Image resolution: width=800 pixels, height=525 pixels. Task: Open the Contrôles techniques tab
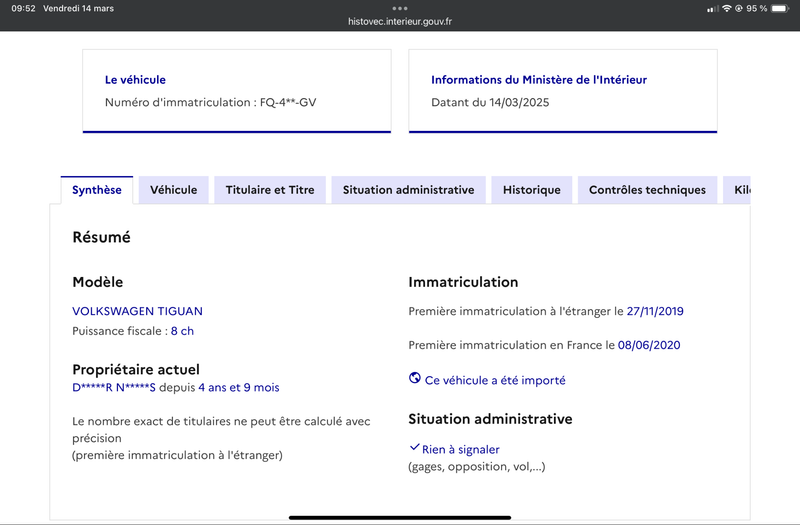[647, 190]
